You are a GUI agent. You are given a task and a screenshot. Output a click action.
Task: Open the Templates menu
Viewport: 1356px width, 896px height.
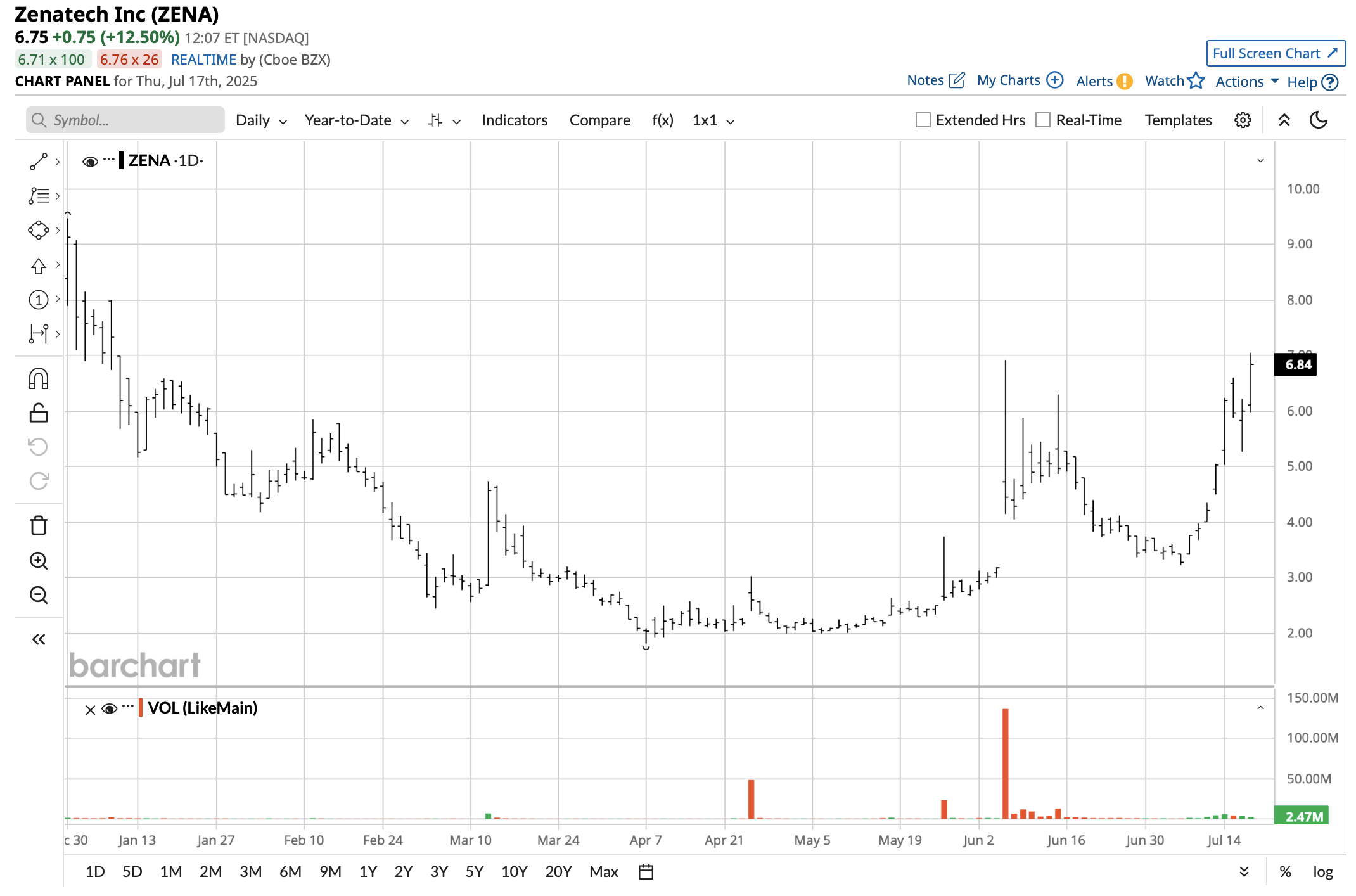coord(1178,120)
